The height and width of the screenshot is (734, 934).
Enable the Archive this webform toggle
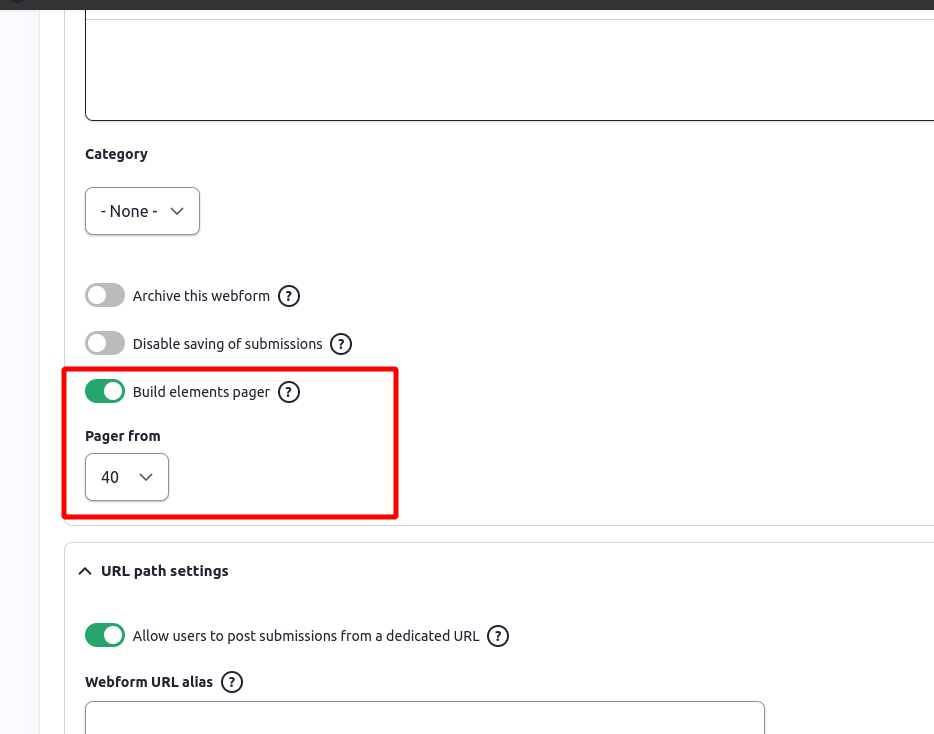click(x=104, y=295)
